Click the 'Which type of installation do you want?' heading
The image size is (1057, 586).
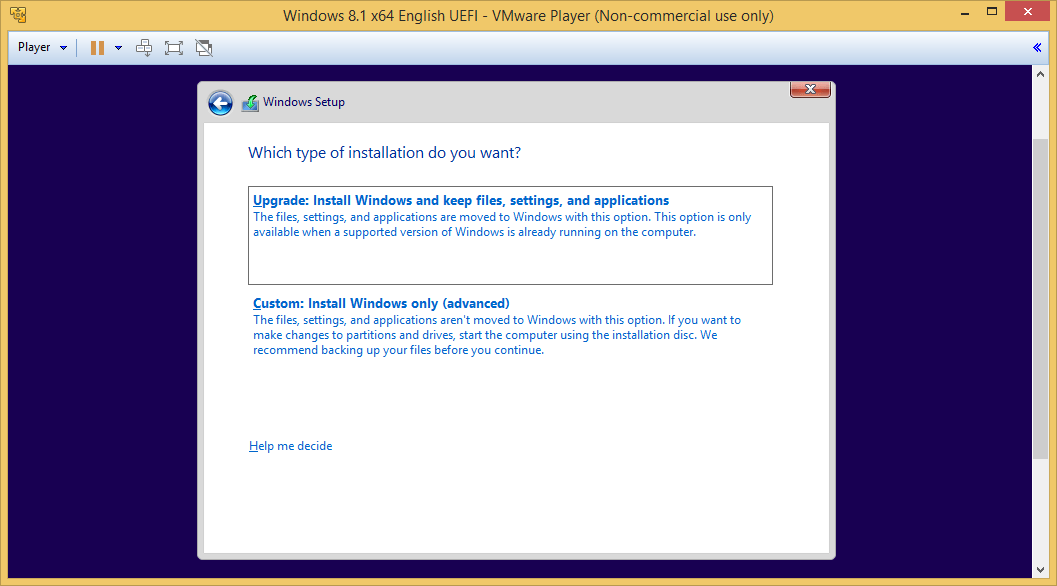point(384,153)
